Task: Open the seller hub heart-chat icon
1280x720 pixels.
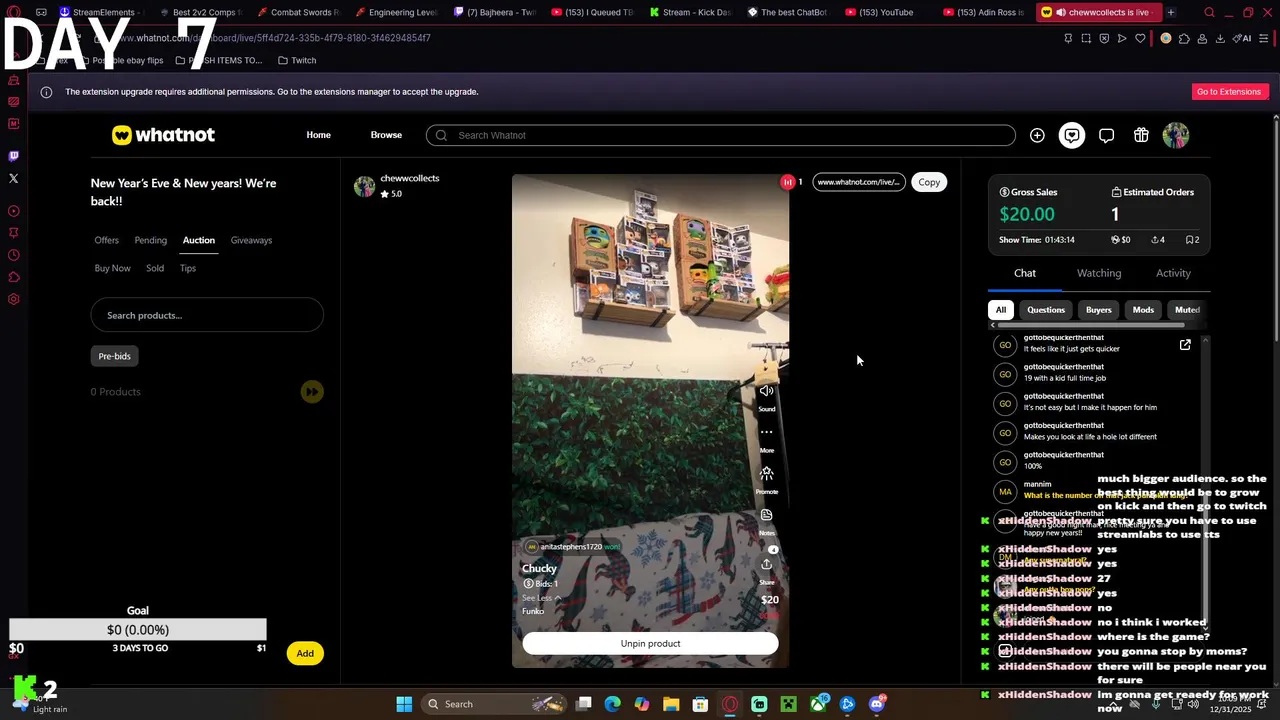Action: point(1072,135)
